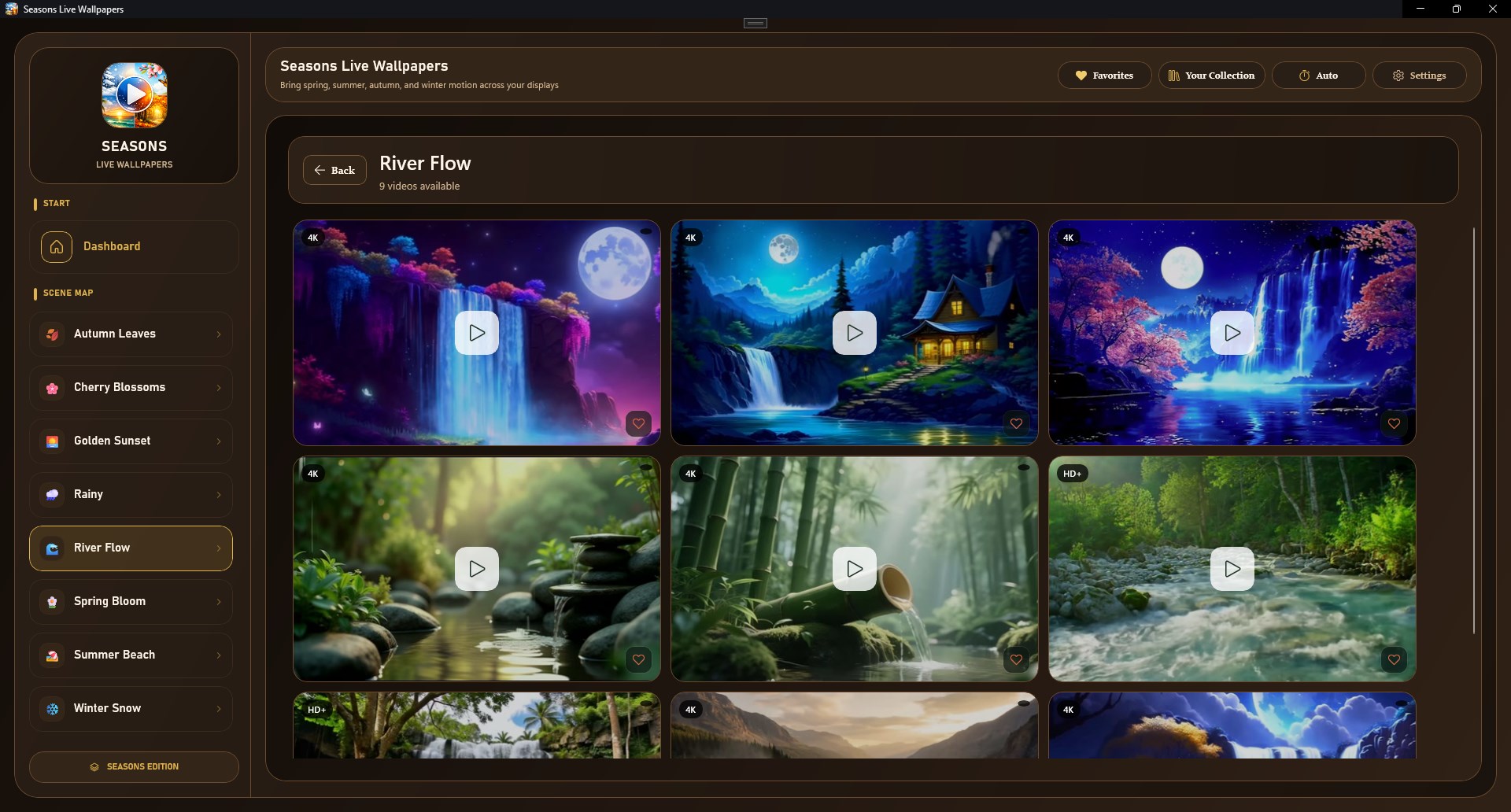Click the Autumn Leaves leaf icon

pos(52,334)
